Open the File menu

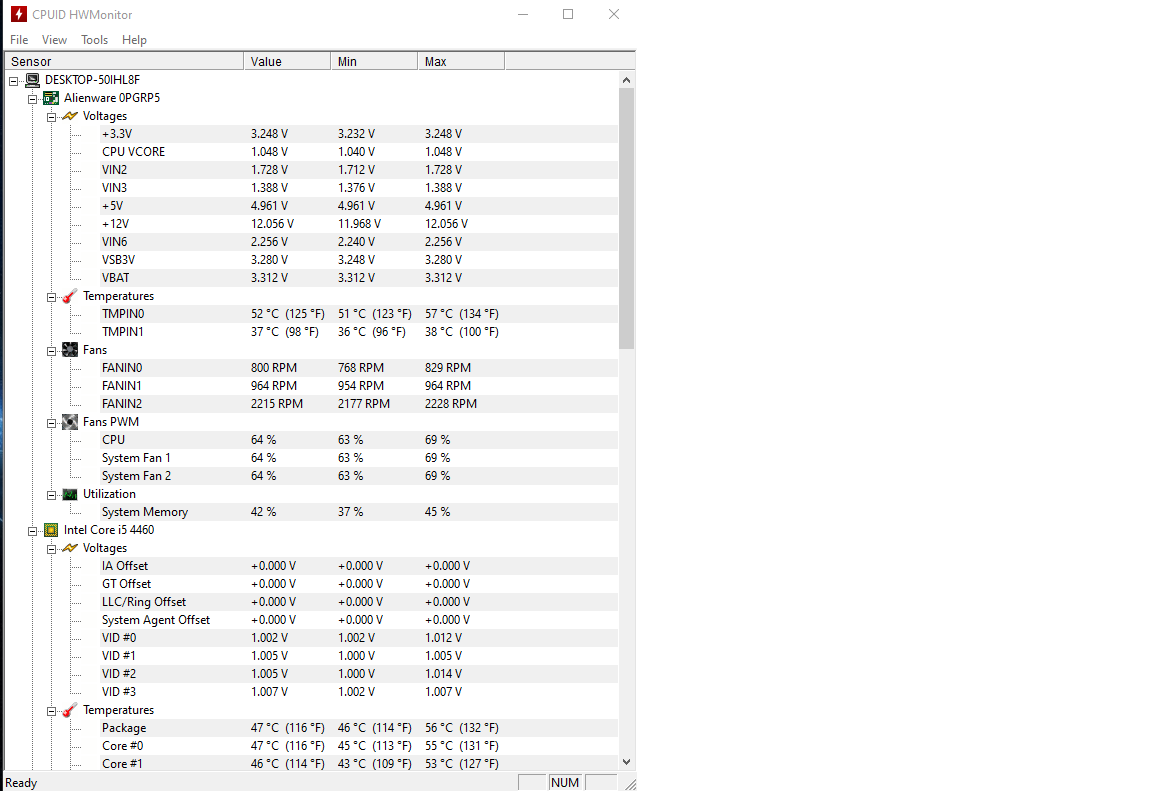click(19, 40)
